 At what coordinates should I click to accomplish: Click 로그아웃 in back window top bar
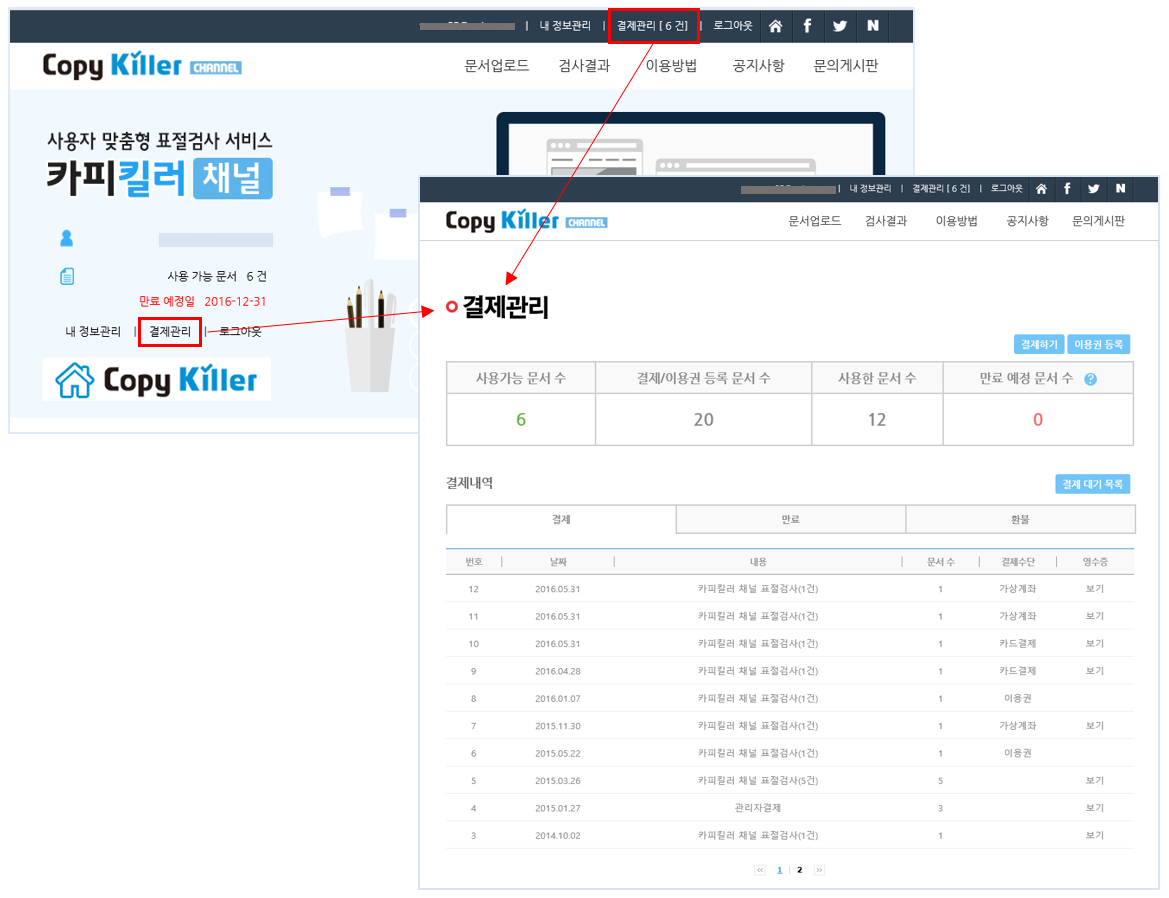[x=733, y=26]
